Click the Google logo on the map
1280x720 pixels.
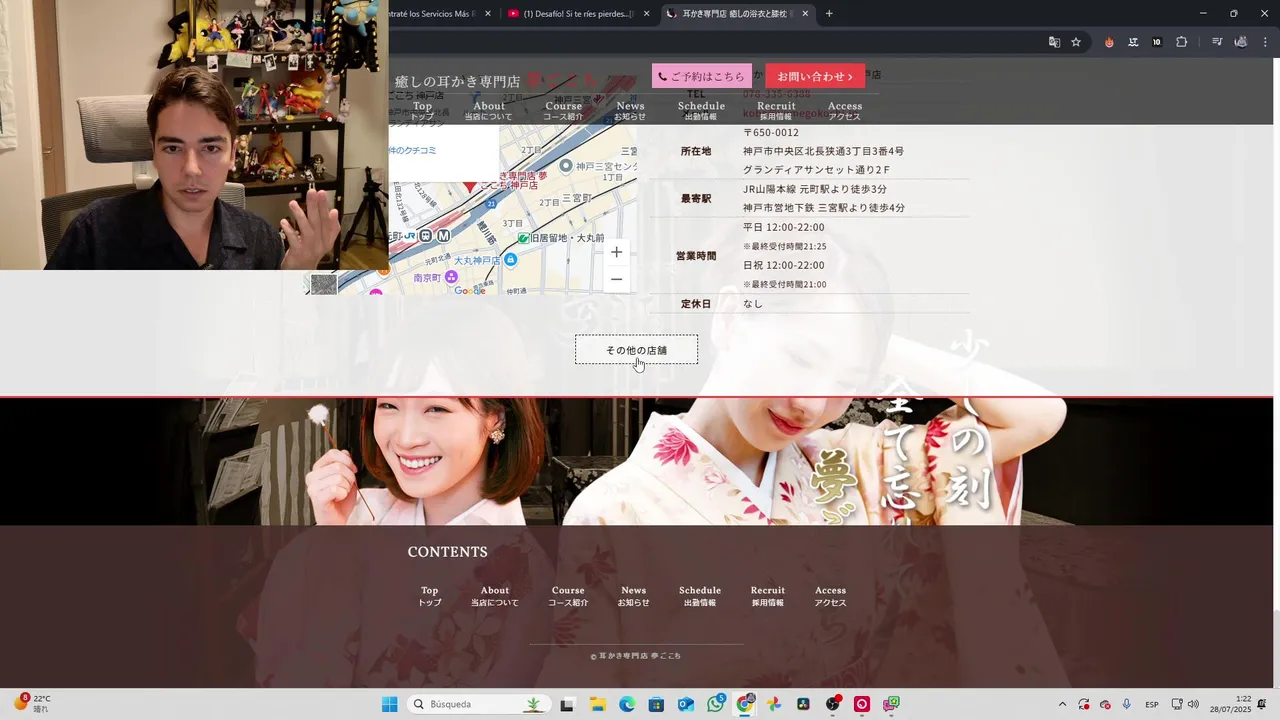click(469, 290)
